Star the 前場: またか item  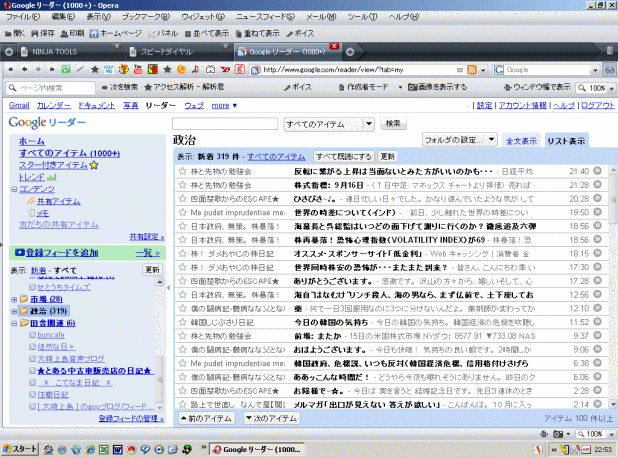point(182,336)
